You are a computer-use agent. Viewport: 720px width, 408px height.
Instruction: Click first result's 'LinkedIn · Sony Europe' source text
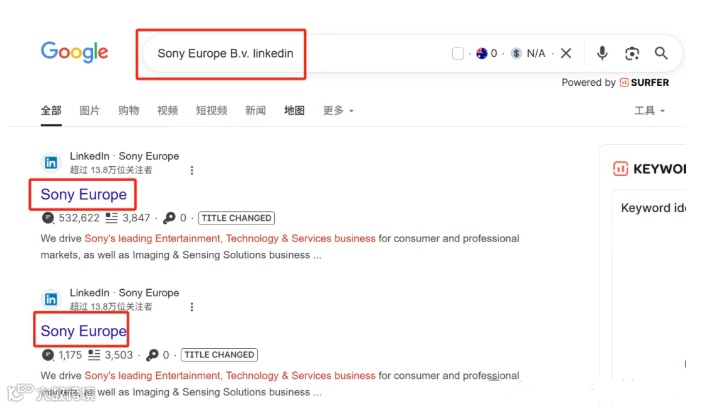point(124,156)
